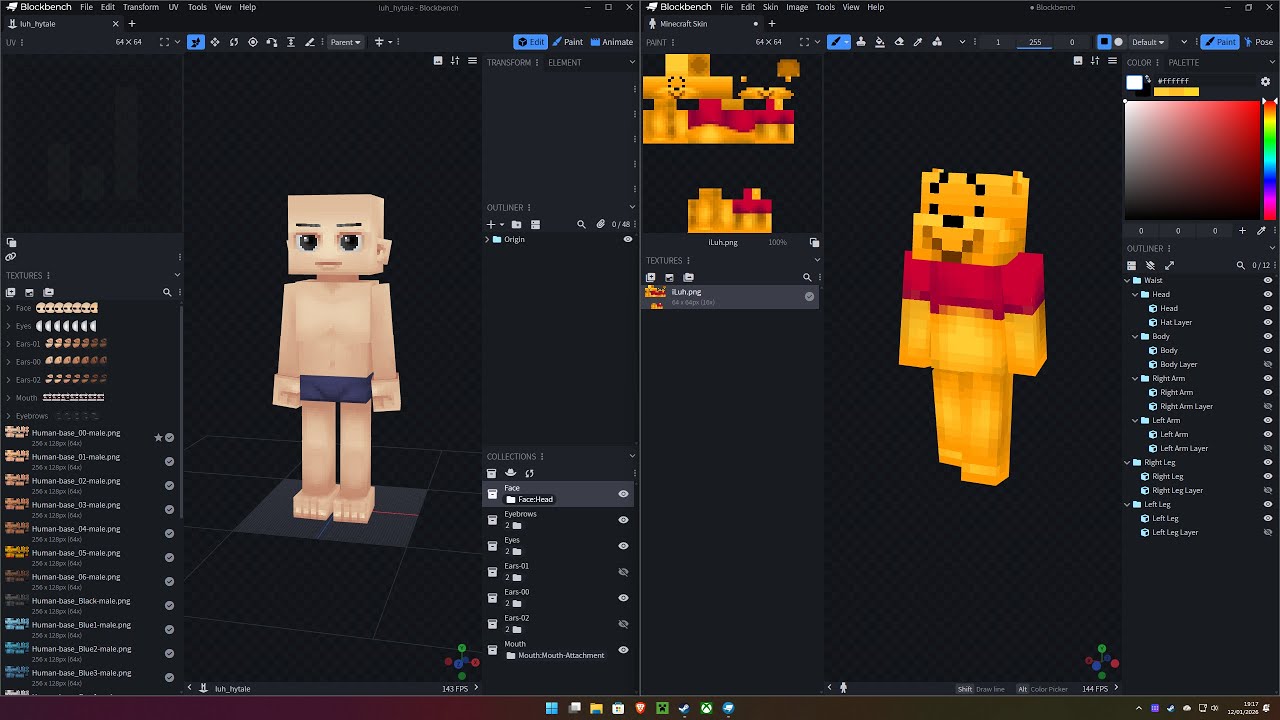Select the Eraser tool
Image resolution: width=1280 pixels, height=720 pixels.
tap(899, 42)
